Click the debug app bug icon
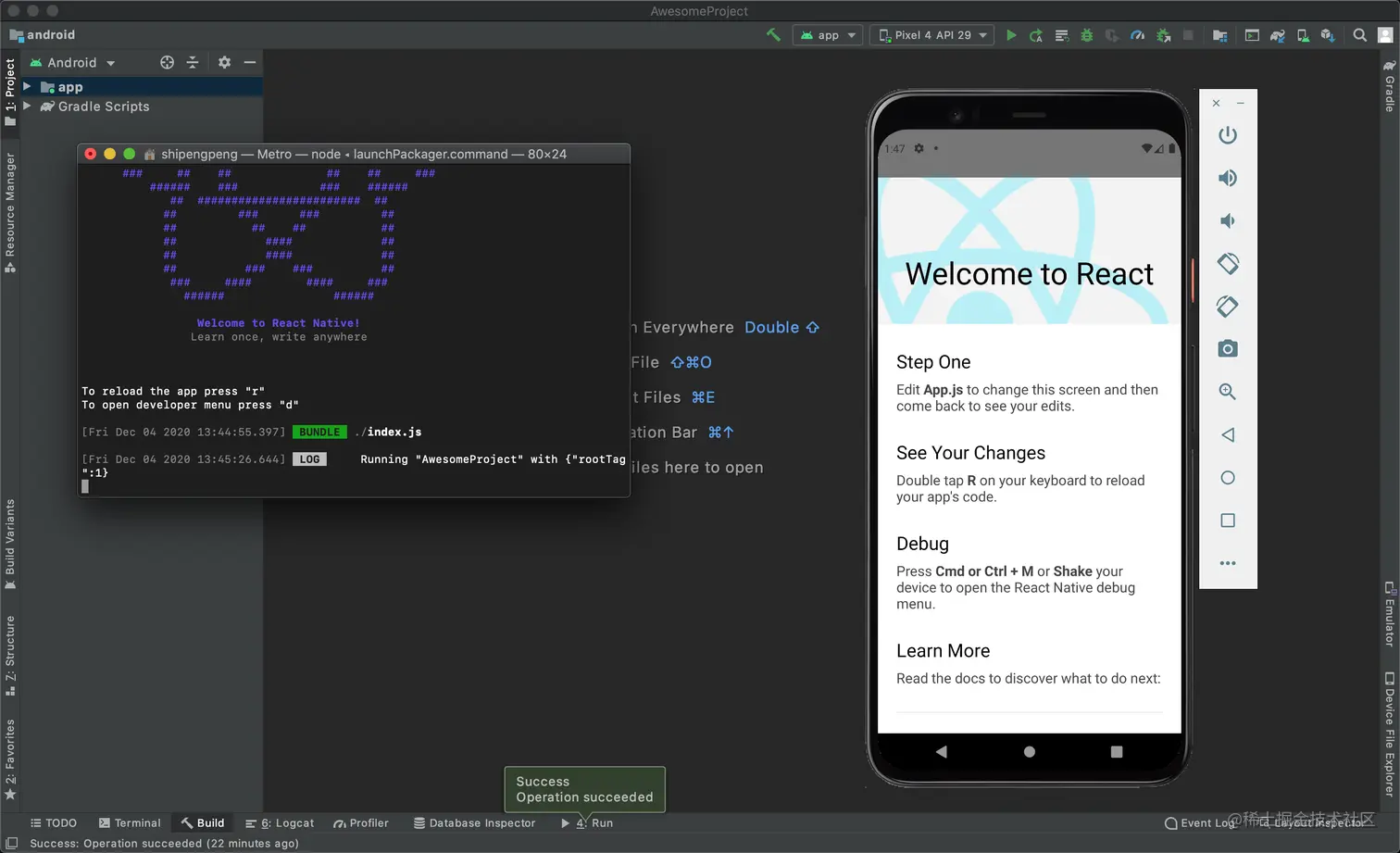Viewport: 1400px width, 853px height. point(1087,35)
